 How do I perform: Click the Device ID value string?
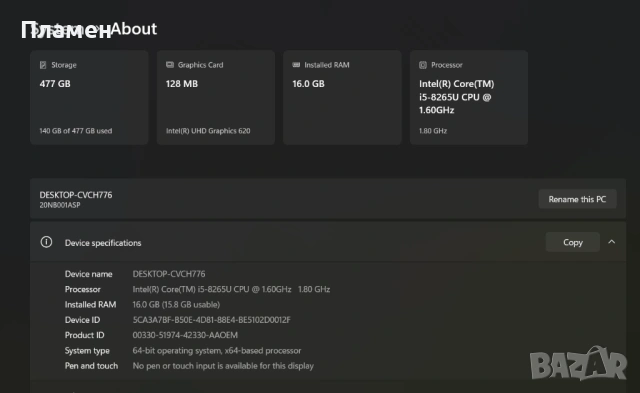(211, 320)
